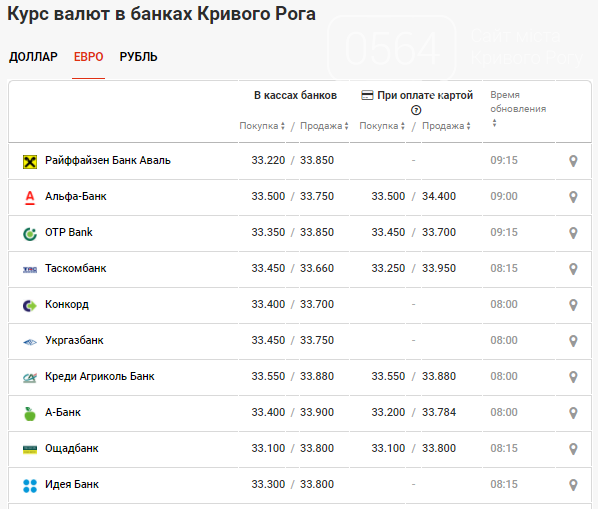Image resolution: width=598 pixels, height=509 pixels.
Task: Show OTP Bank location pin
Action: pos(573,233)
